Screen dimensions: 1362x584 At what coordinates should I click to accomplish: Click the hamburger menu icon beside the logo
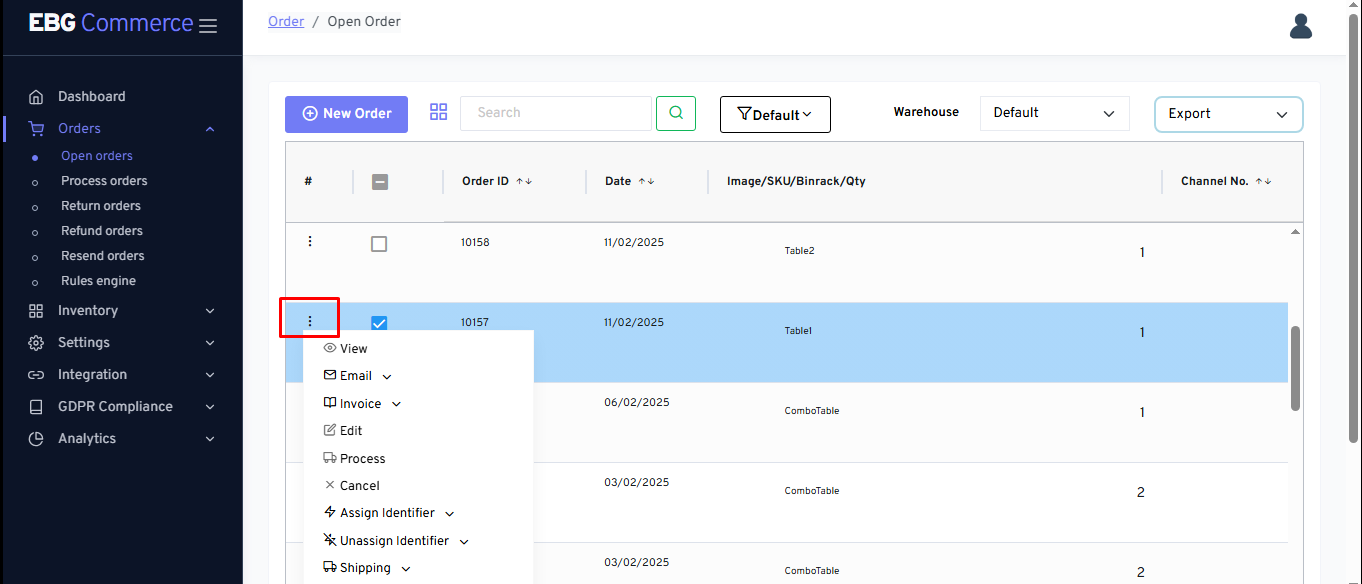pos(208,26)
